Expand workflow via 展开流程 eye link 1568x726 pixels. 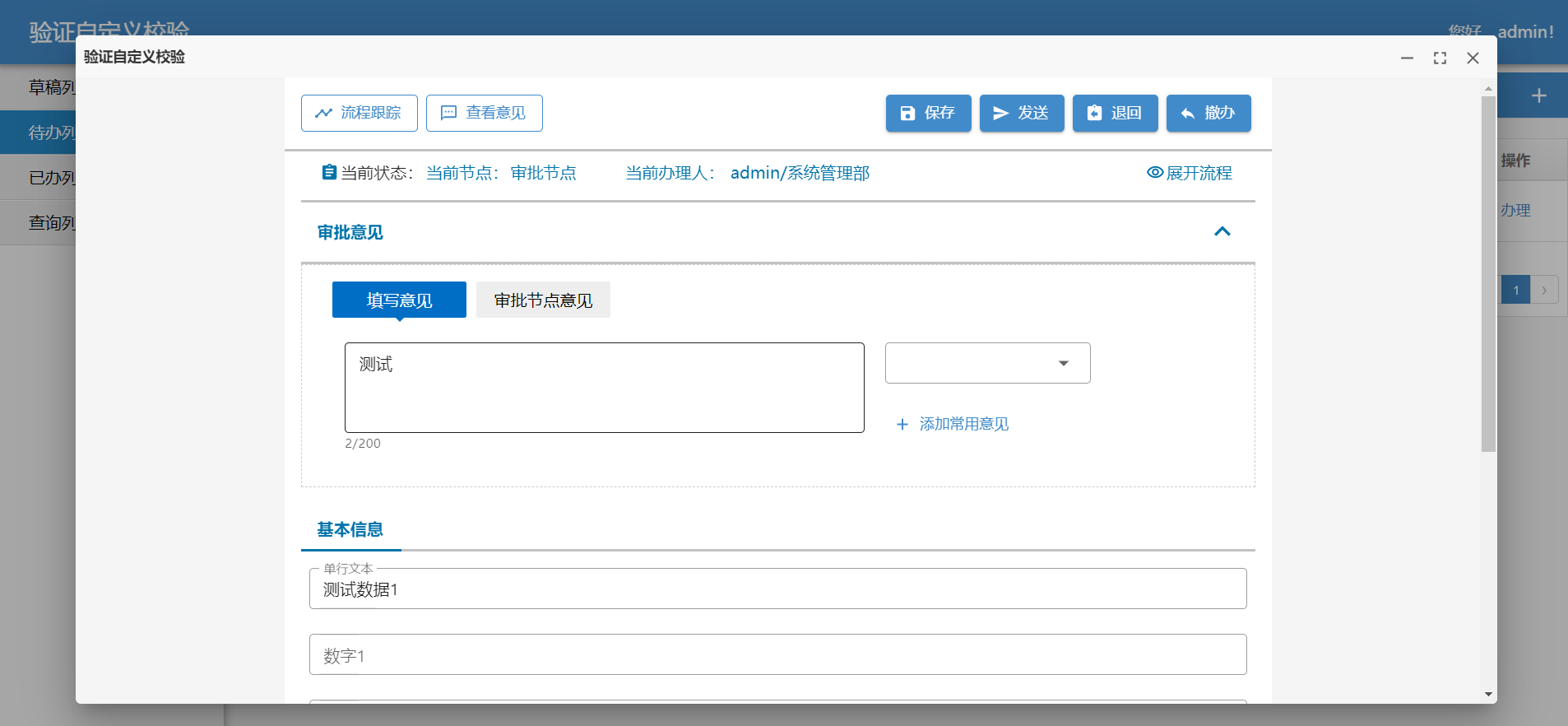[x=1190, y=173]
